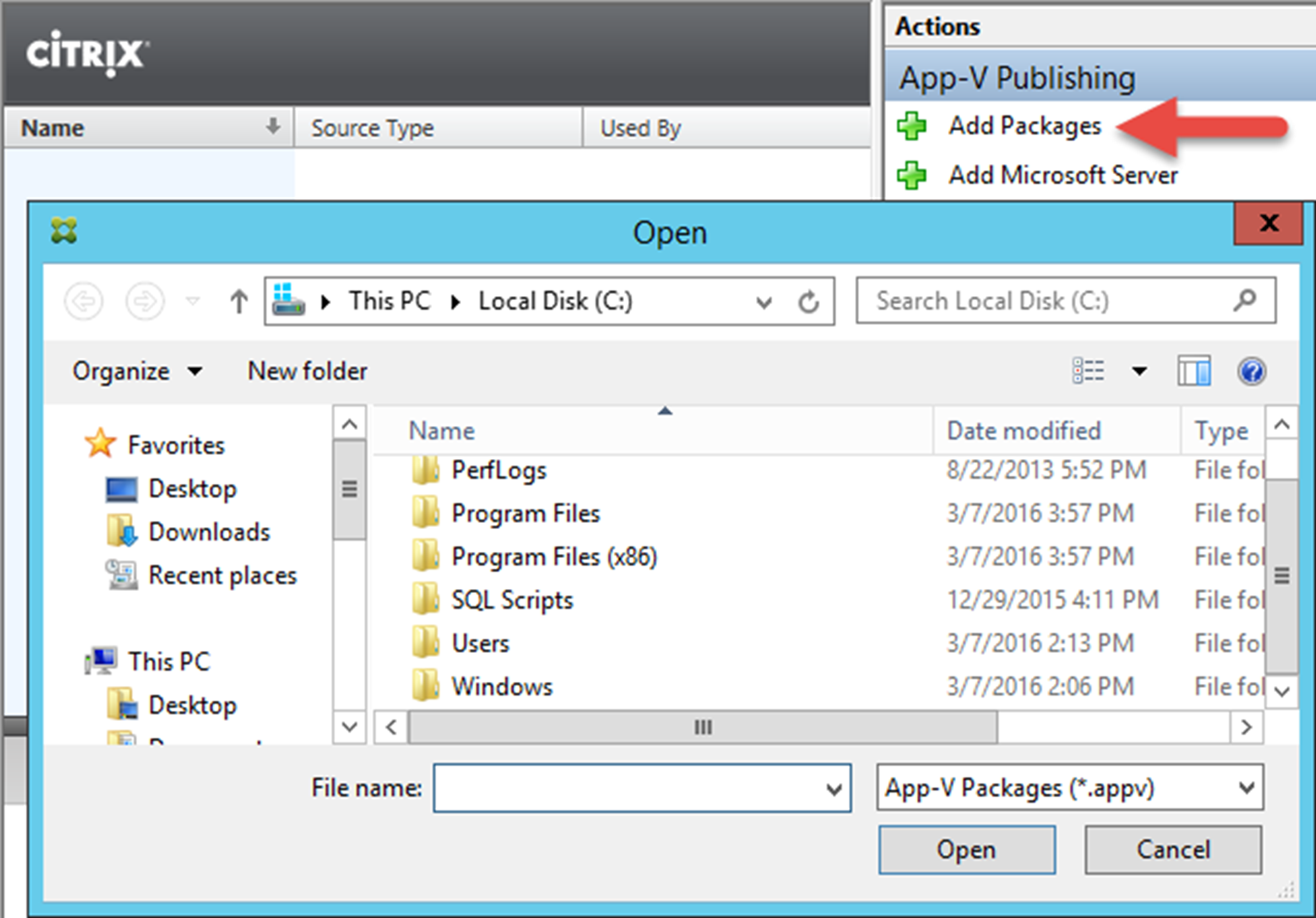Viewport: 1316px width, 918px height.
Task: Click Add Packages action link
Action: pos(1025,125)
